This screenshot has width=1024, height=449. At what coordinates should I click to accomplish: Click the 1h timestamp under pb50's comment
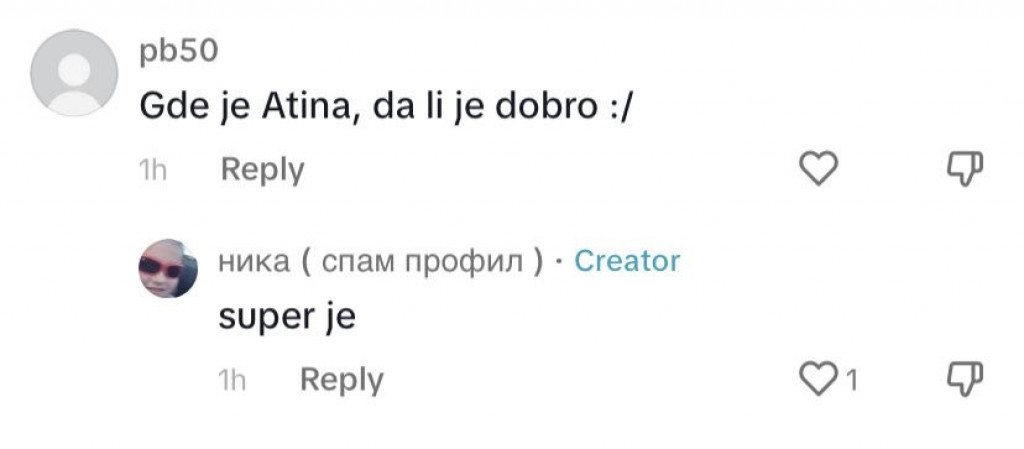pyautogui.click(x=152, y=171)
